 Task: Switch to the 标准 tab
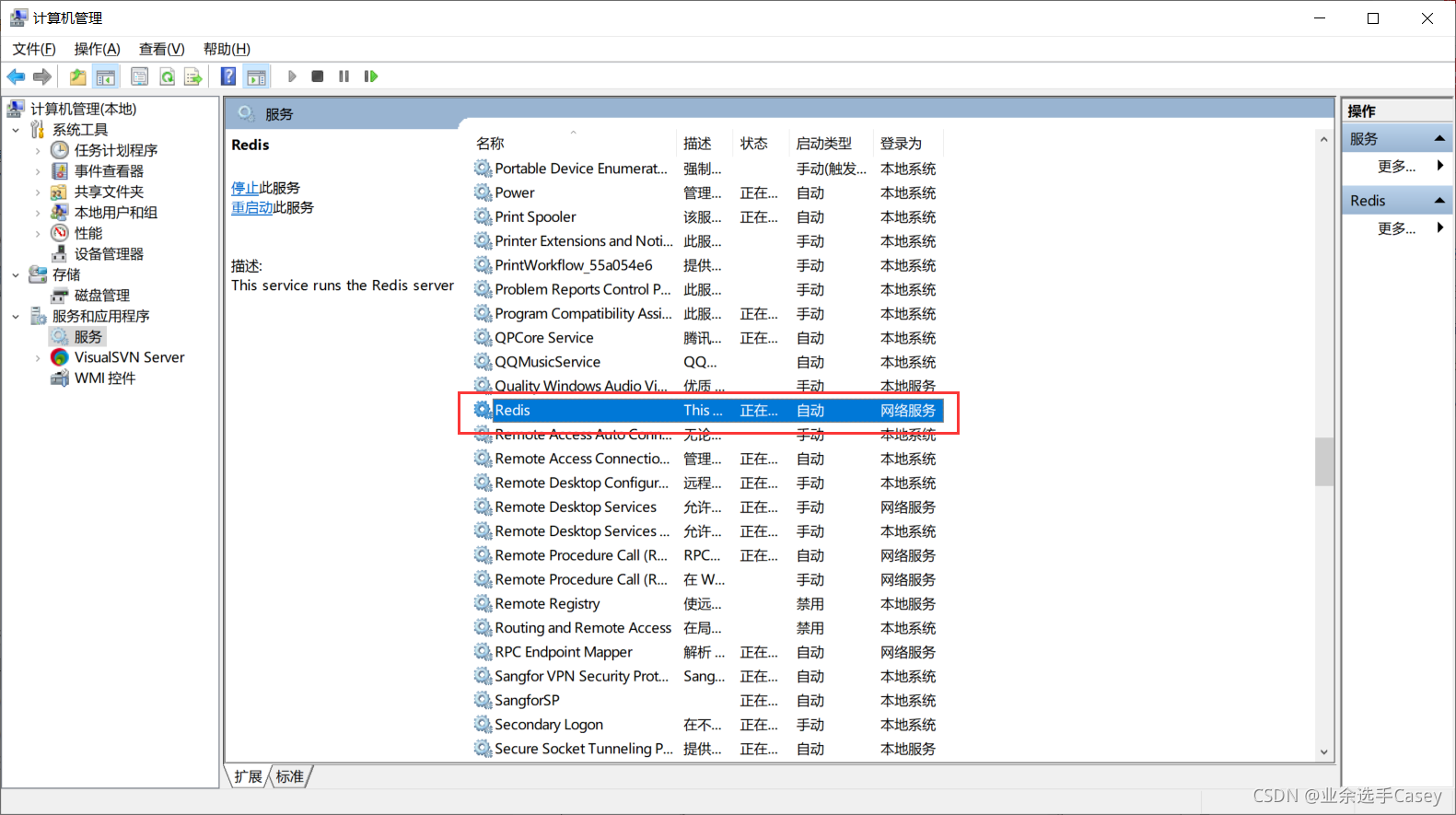click(290, 776)
